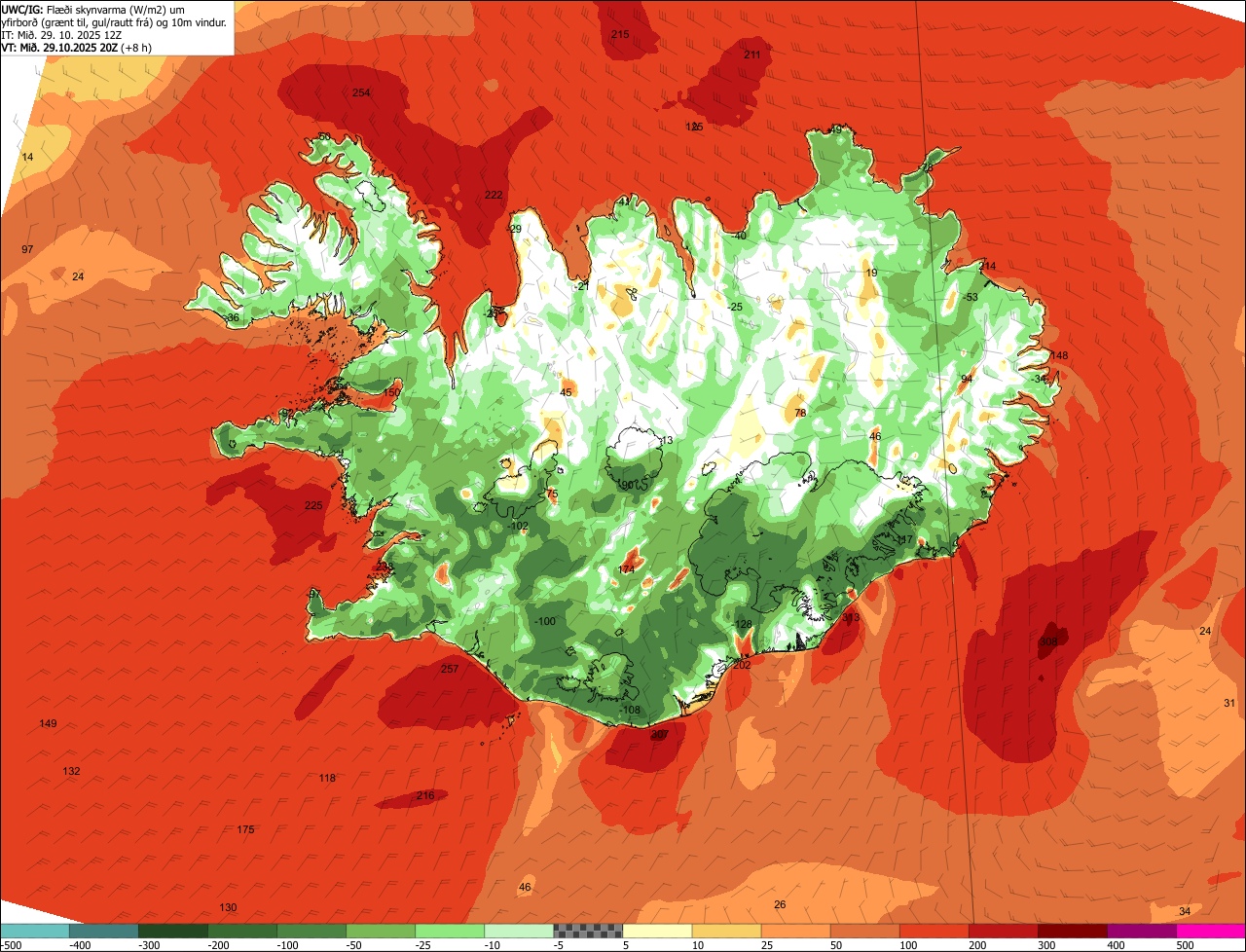
Task: Click the map value 174
Action: coord(626,570)
